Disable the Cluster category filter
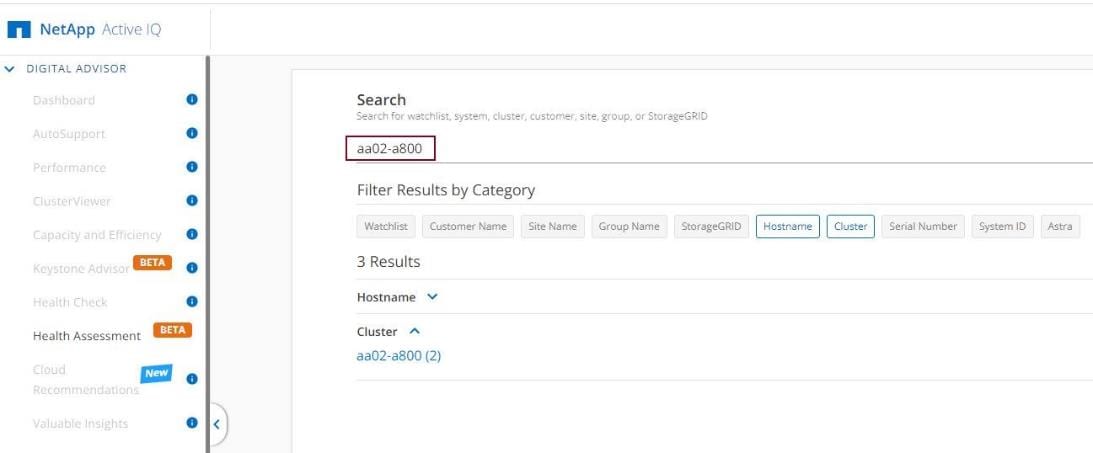The height and width of the screenshot is (453, 1093). 850,226
